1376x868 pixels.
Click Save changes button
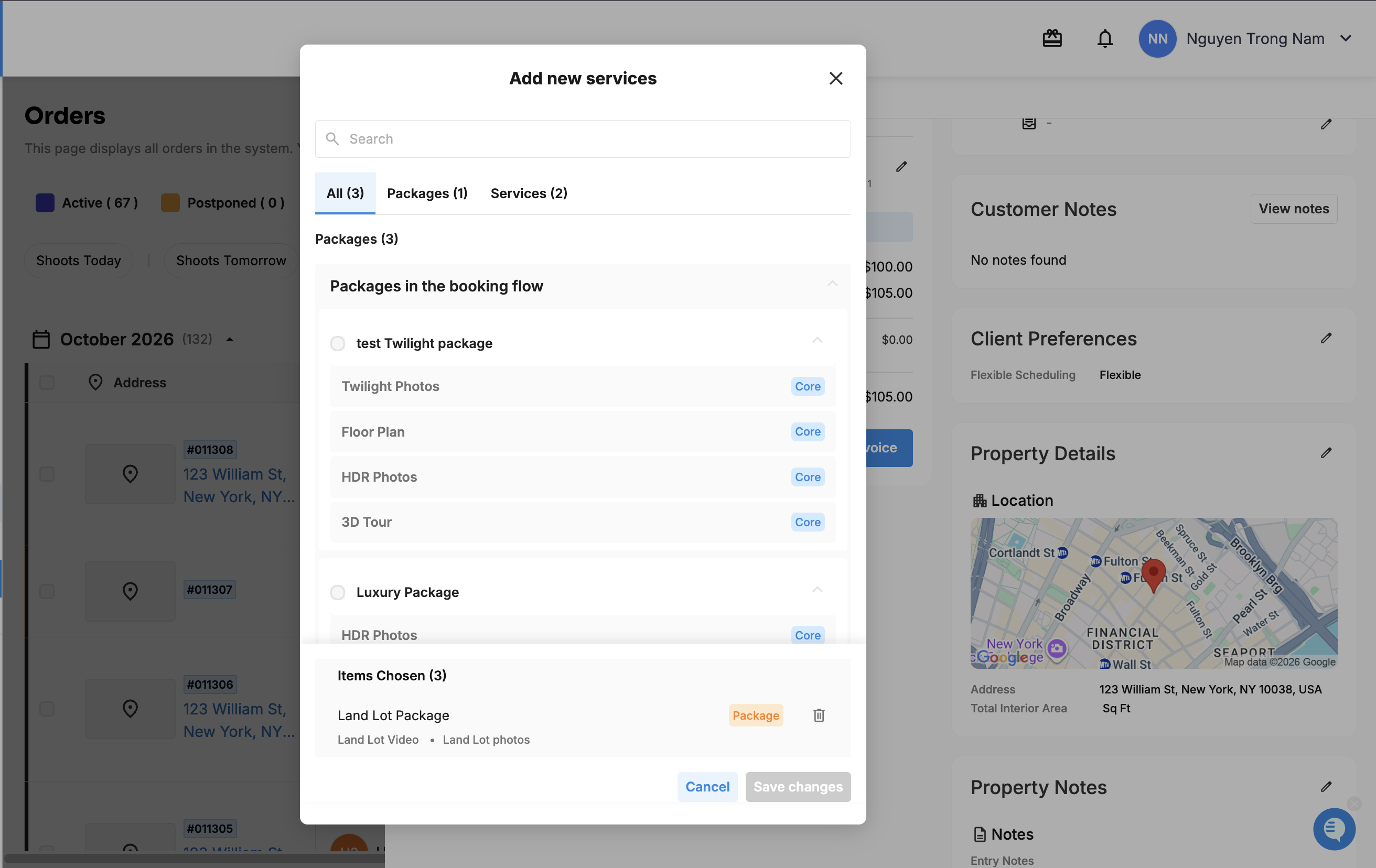click(798, 786)
